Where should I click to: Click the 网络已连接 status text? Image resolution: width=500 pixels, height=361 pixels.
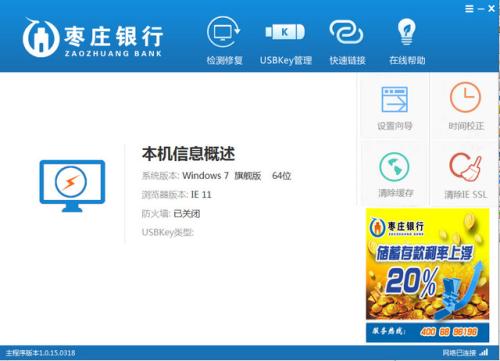click(x=459, y=353)
